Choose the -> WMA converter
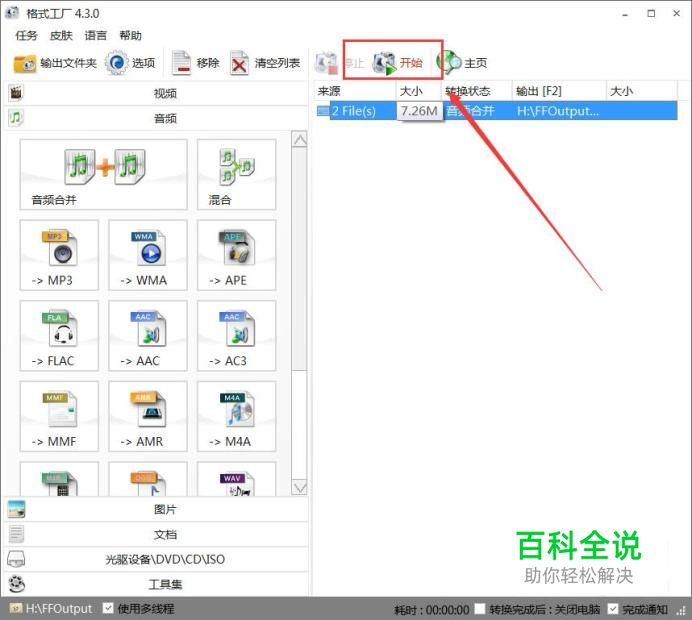692x620 pixels. coord(148,255)
